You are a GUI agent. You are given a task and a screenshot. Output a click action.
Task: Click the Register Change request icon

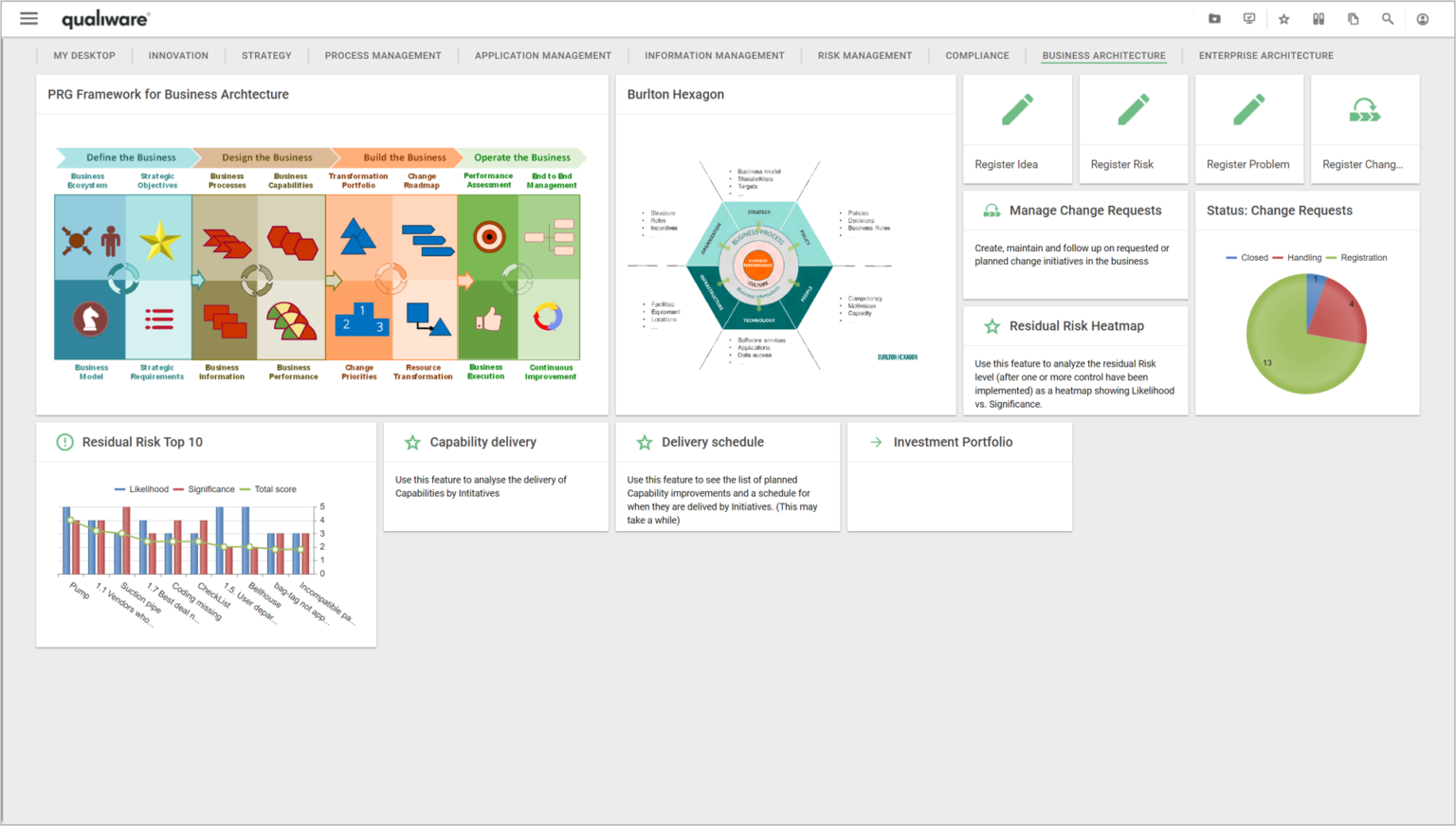[1364, 108]
